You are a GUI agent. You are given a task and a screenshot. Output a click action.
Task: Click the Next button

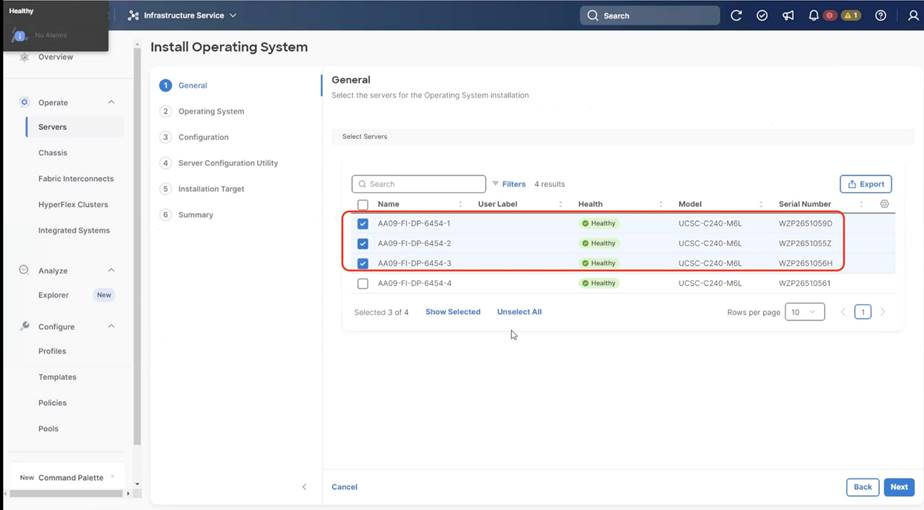[899, 487]
